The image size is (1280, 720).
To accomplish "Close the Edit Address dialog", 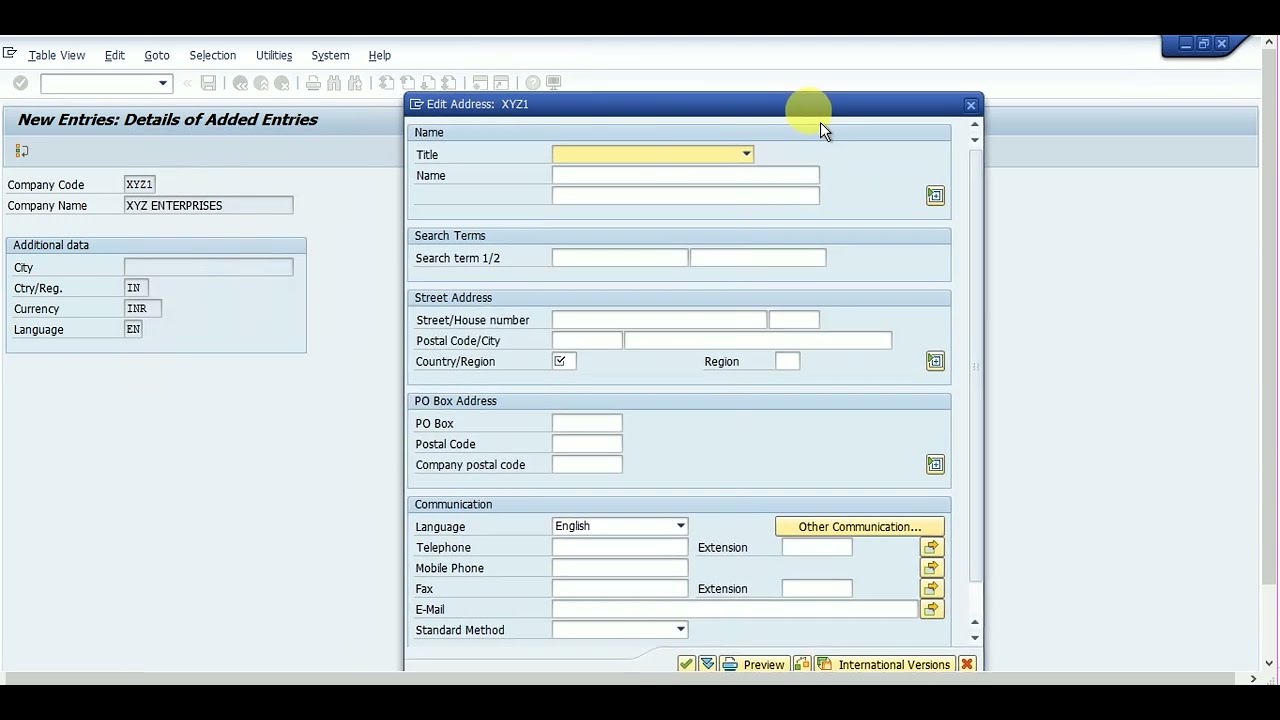I will tap(971, 105).
